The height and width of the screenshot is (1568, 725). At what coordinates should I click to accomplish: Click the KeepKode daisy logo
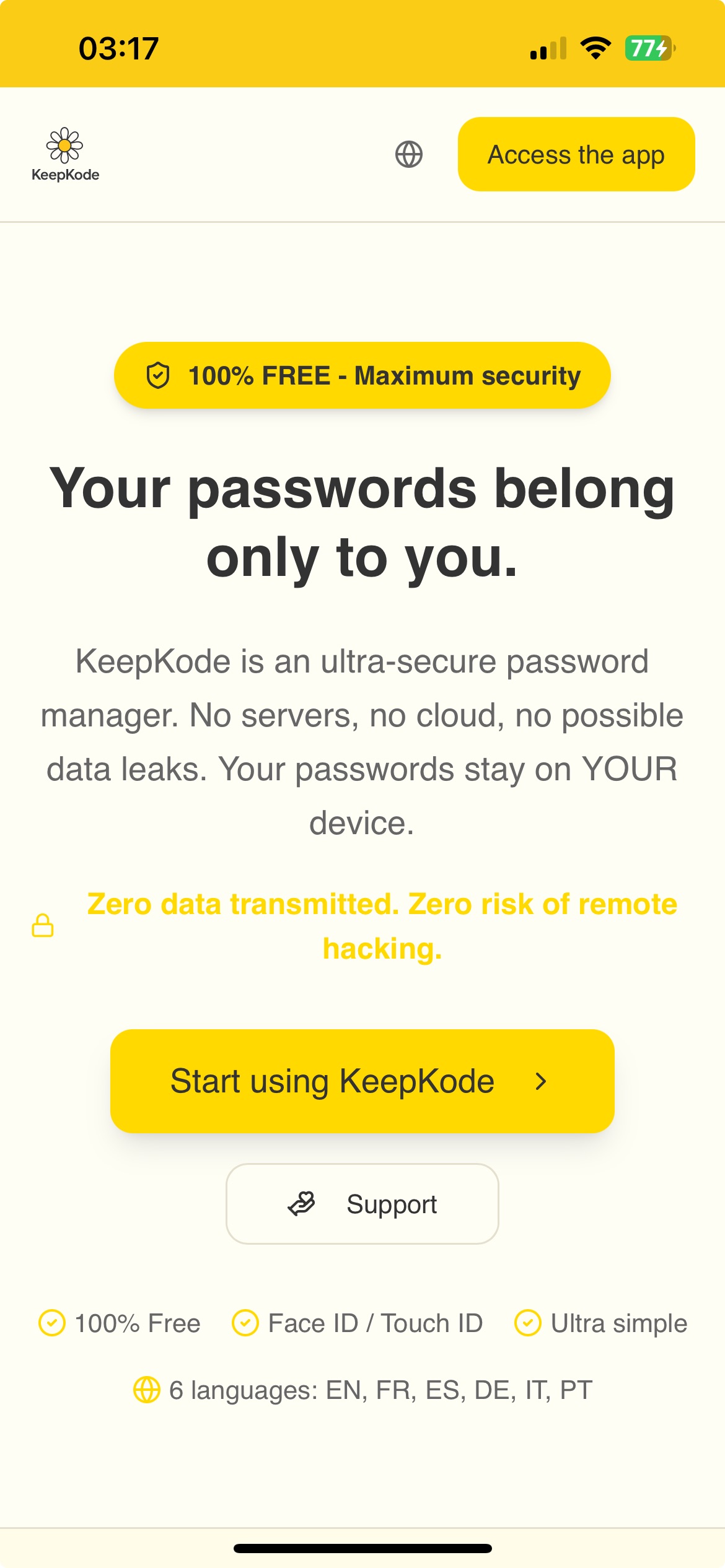coord(64,144)
